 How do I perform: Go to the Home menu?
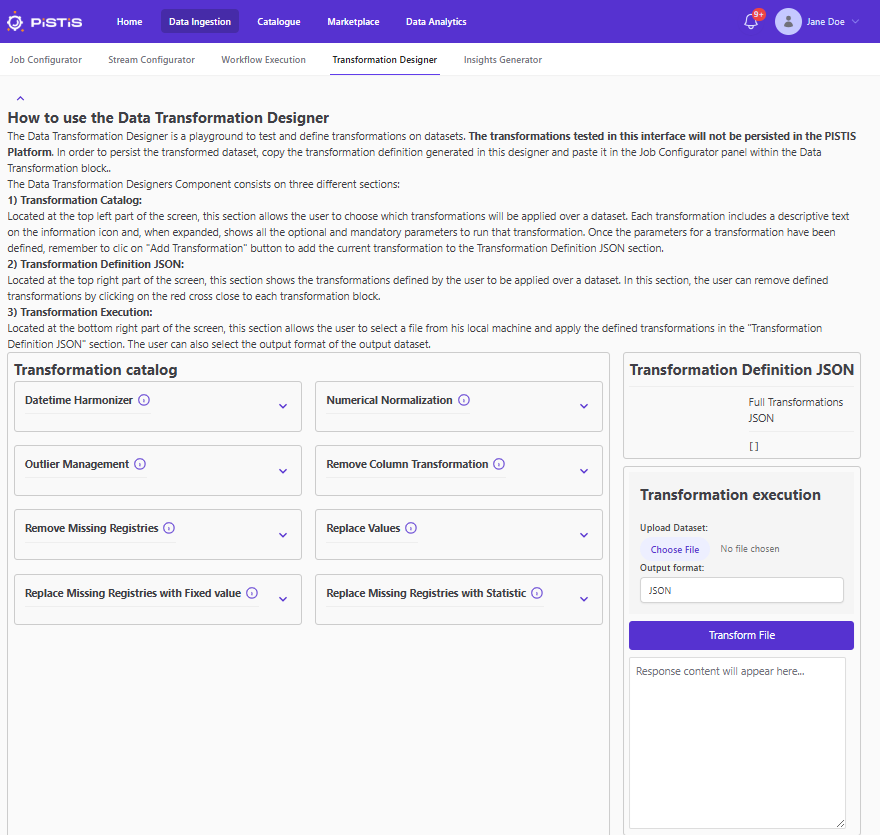pyautogui.click(x=129, y=21)
